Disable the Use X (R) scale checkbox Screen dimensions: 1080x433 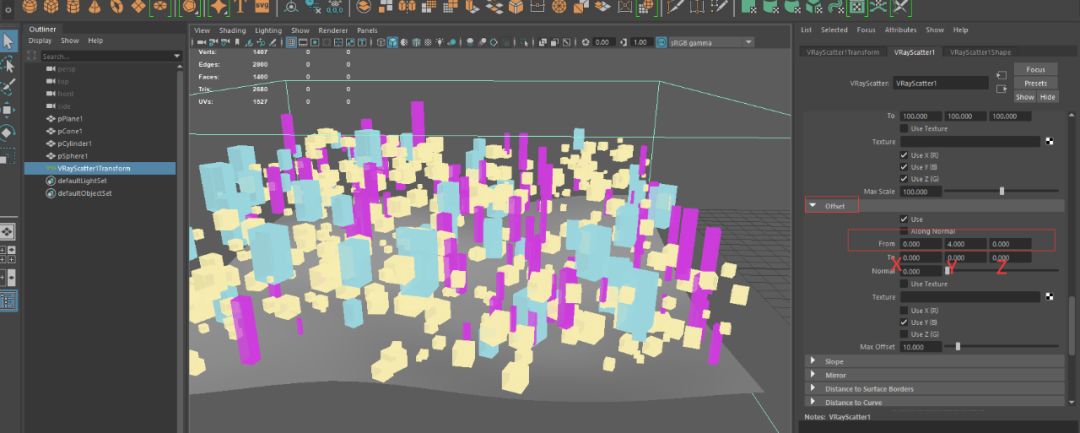905,155
